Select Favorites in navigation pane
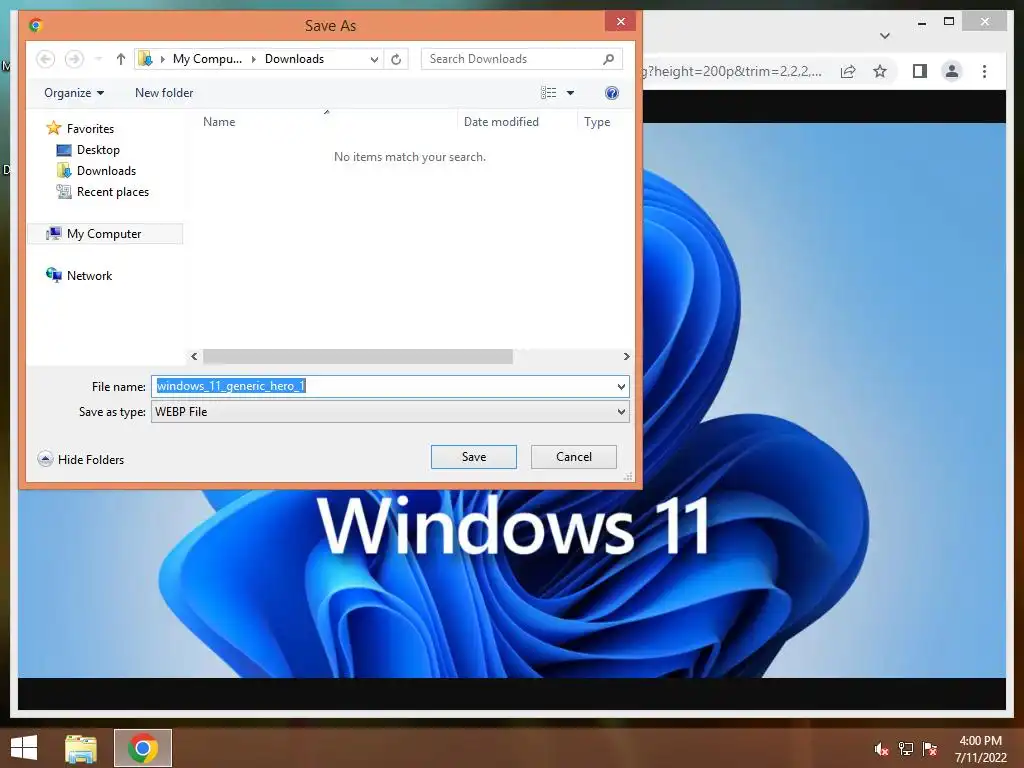 click(80, 129)
